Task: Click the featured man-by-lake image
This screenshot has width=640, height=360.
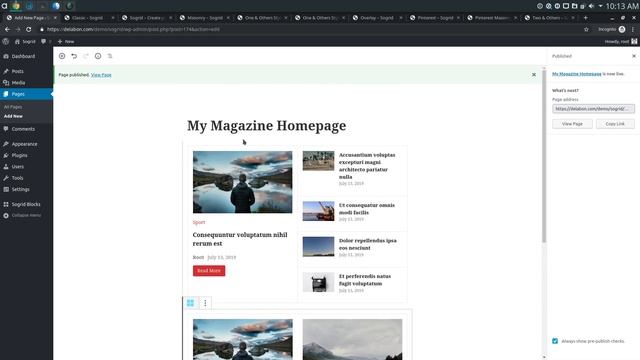Action: pos(242,182)
